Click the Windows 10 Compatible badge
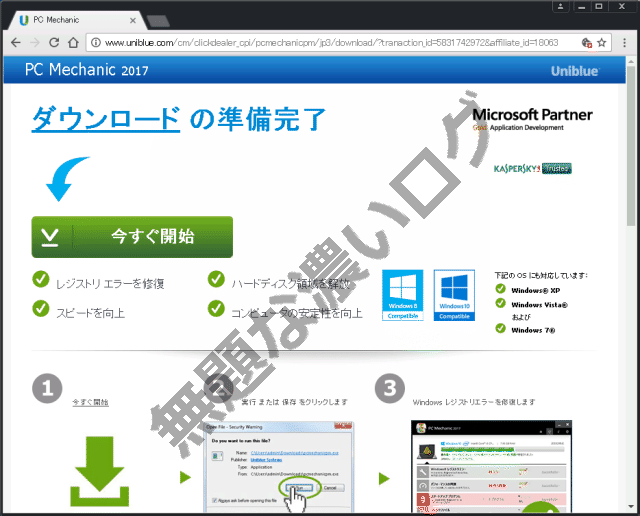 [454, 295]
